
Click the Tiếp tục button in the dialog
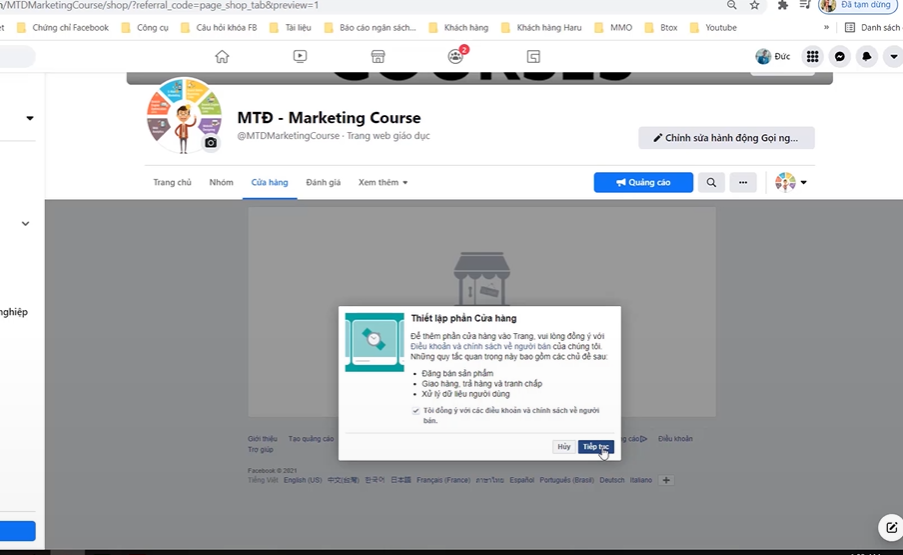[595, 447]
